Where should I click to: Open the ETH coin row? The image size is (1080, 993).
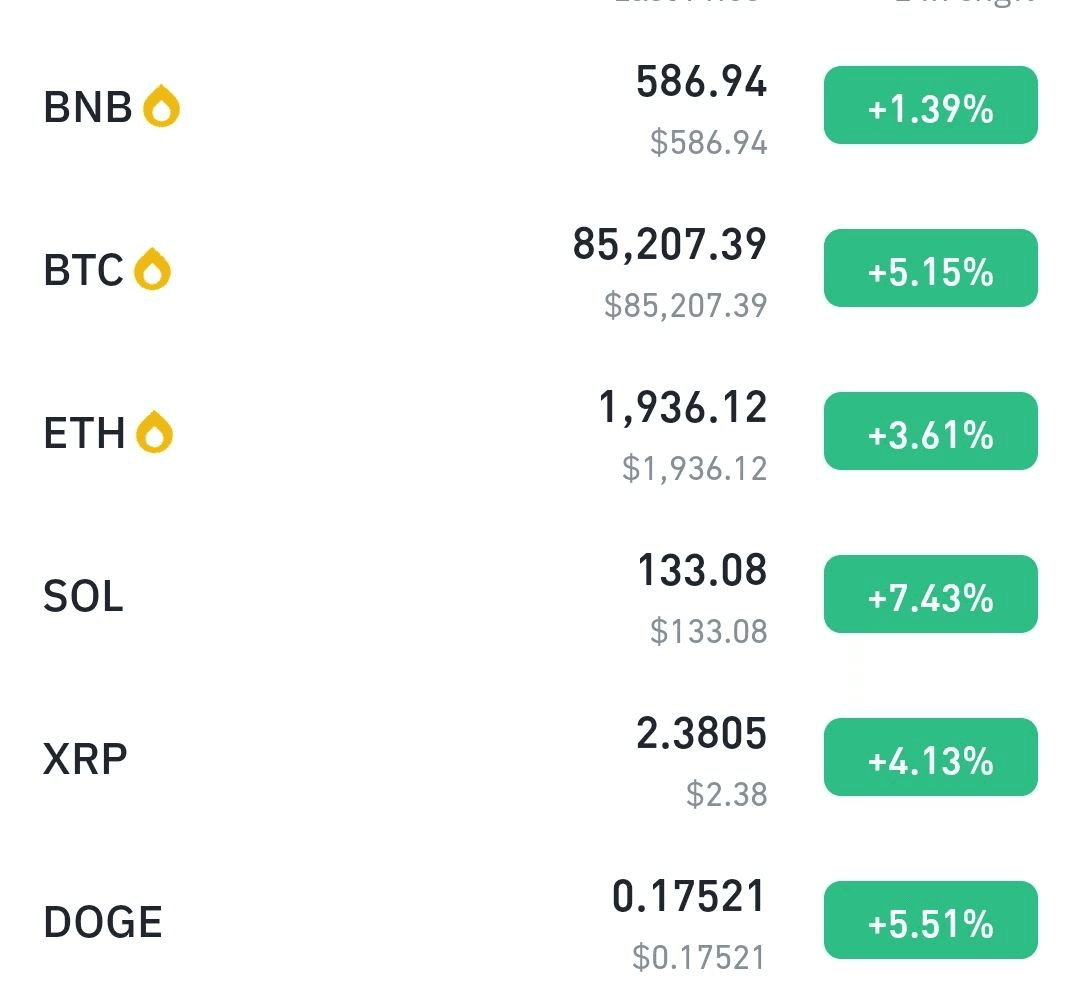(540, 432)
